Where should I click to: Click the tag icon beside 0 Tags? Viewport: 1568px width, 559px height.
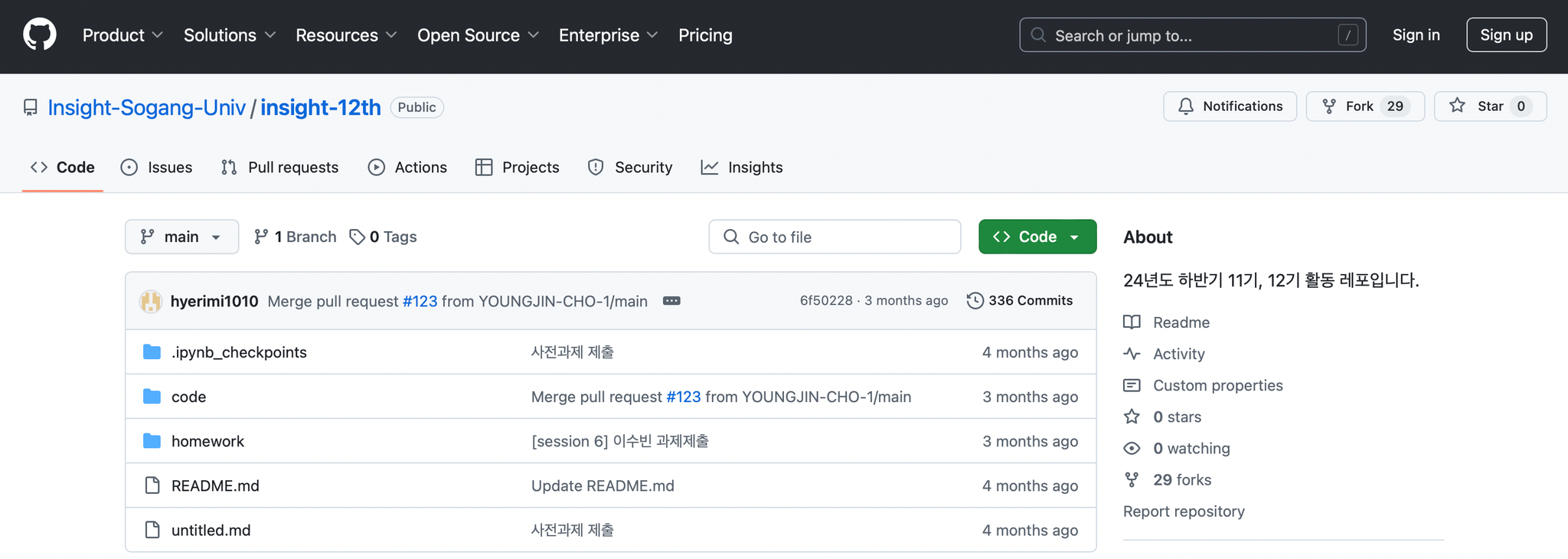click(357, 237)
